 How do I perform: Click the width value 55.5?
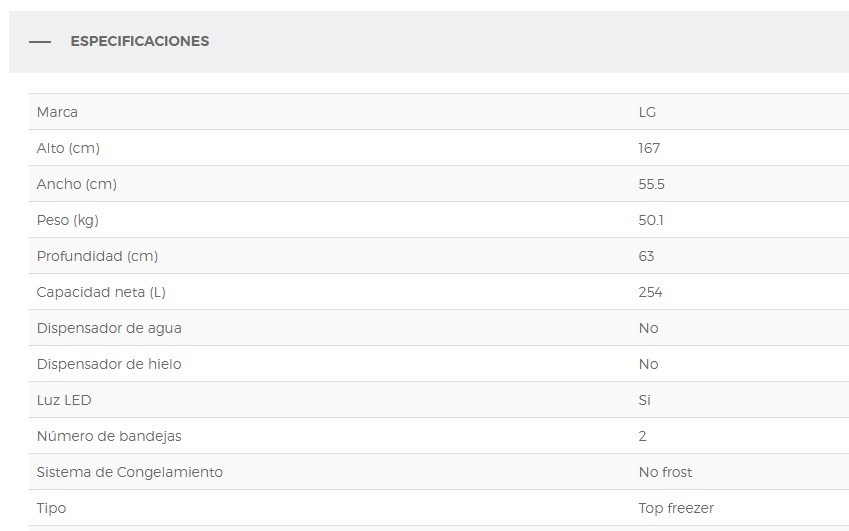click(651, 184)
